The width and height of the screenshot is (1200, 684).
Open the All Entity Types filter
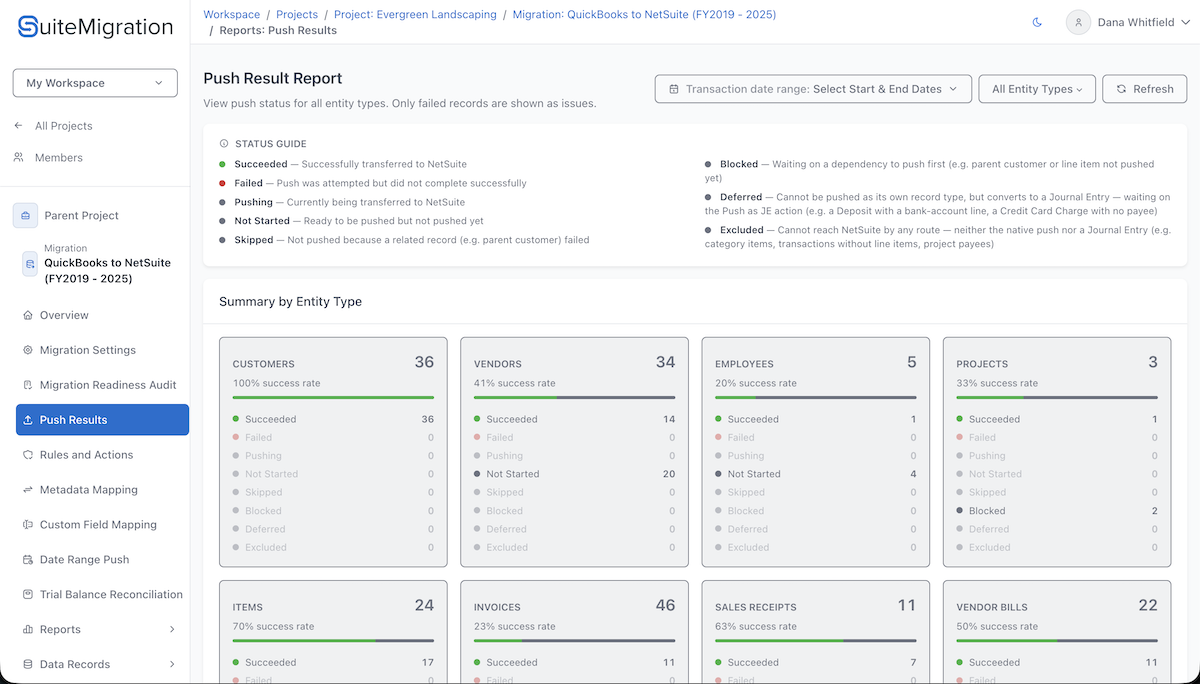point(1037,89)
